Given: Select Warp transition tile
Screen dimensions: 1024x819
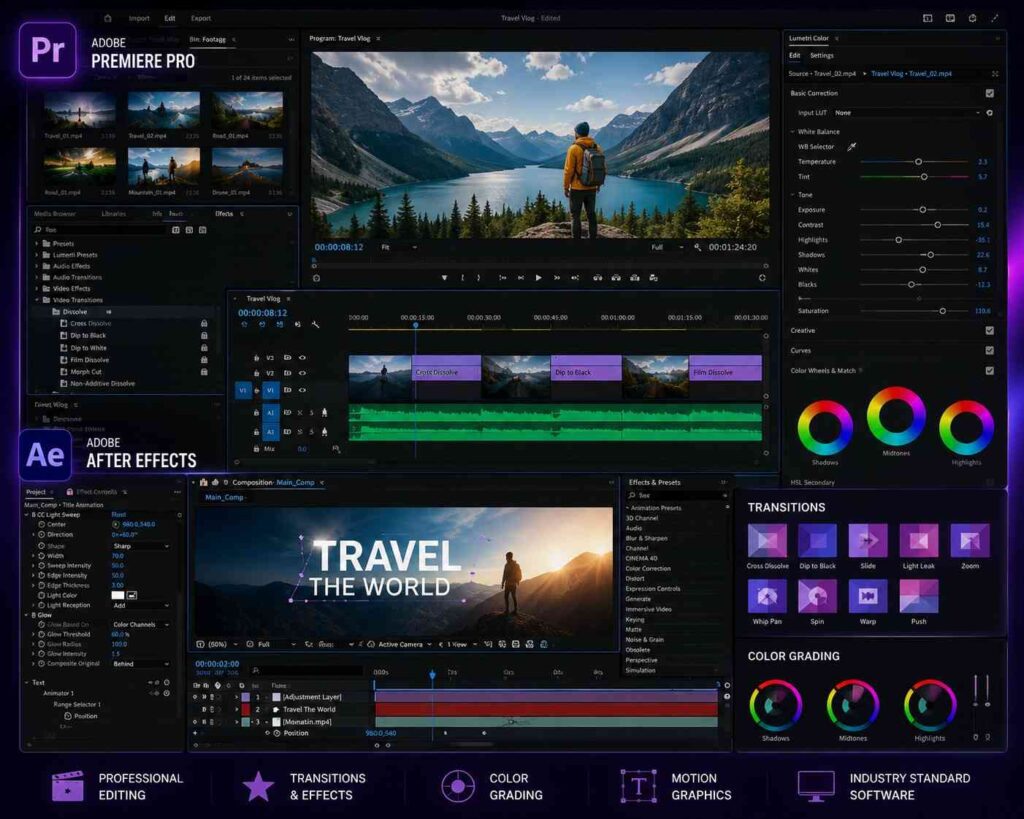Looking at the screenshot, I should 868,596.
